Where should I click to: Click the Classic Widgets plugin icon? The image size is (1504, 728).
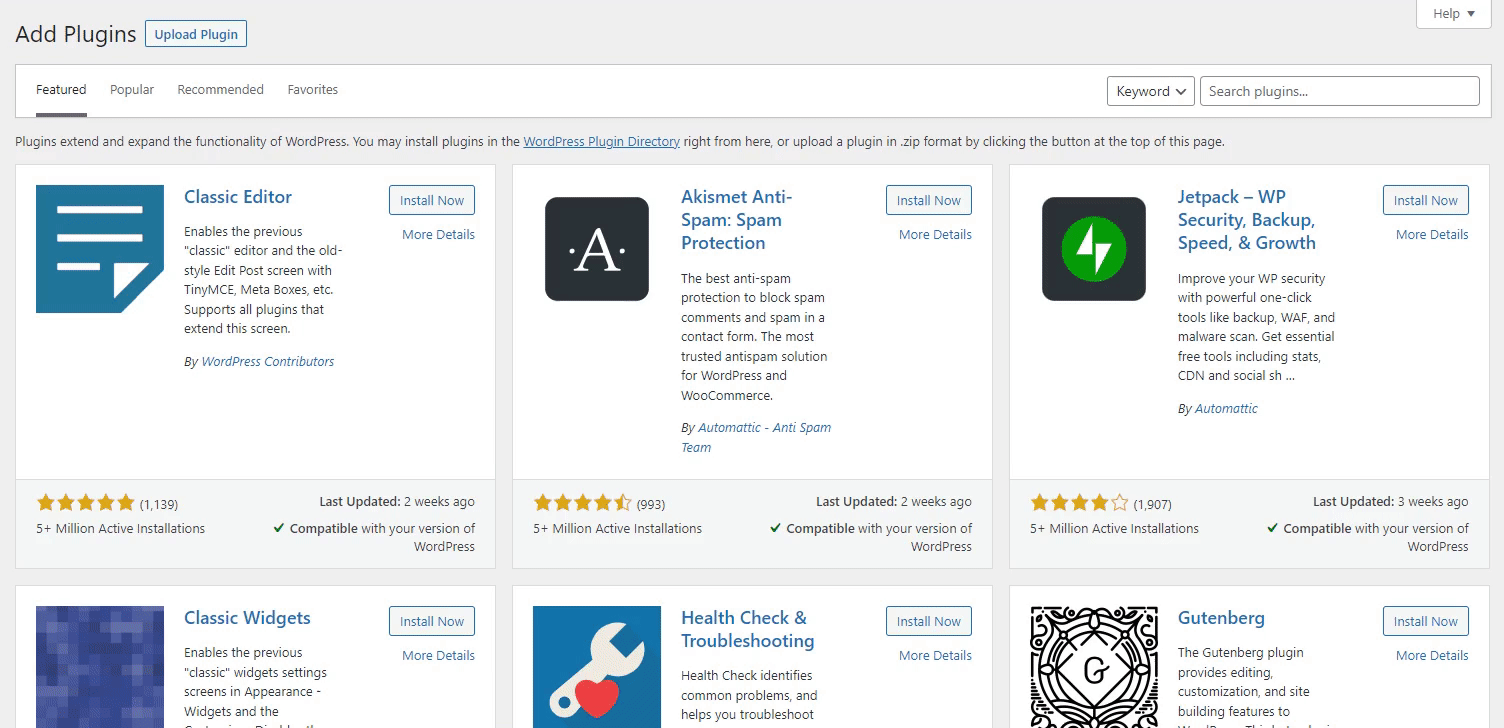tap(100, 667)
